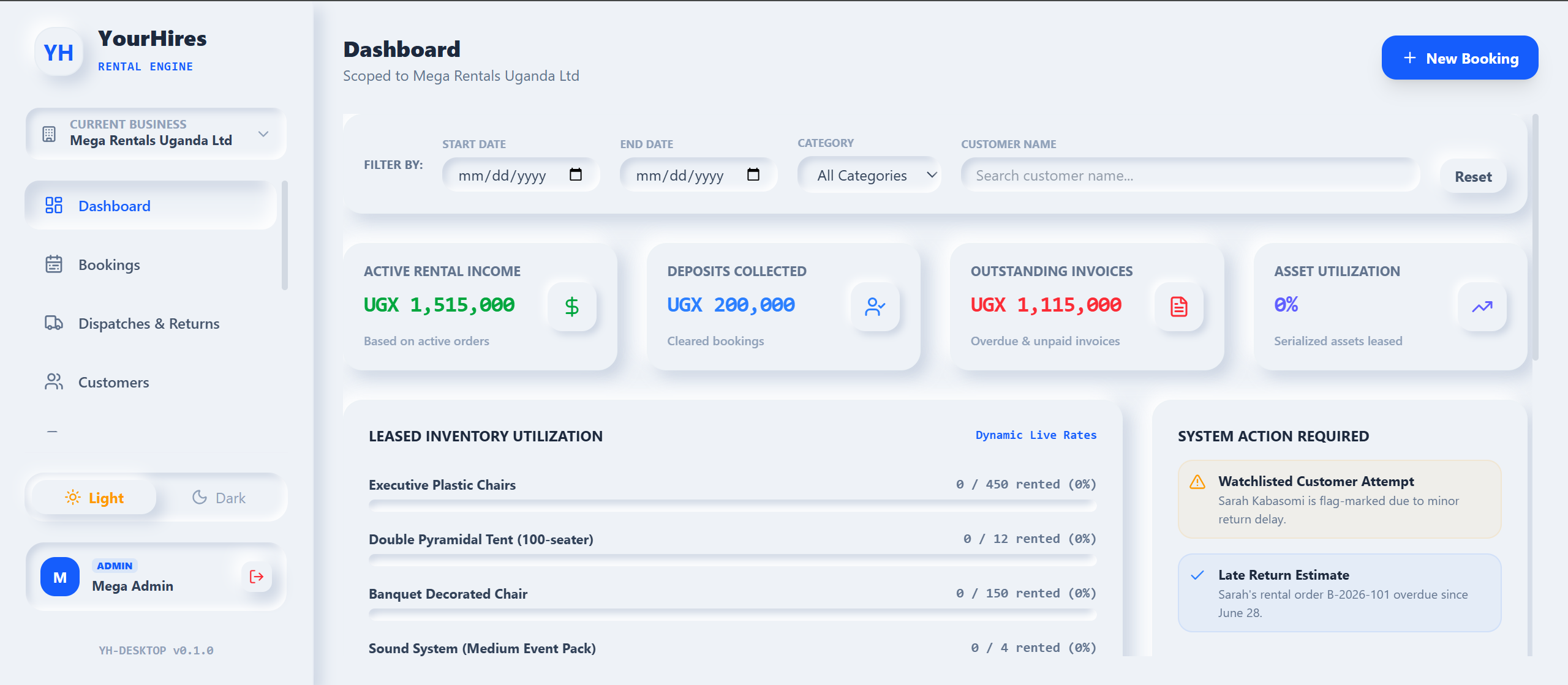The image size is (1568, 685).
Task: Expand the Current Business chevron
Action: 263,134
